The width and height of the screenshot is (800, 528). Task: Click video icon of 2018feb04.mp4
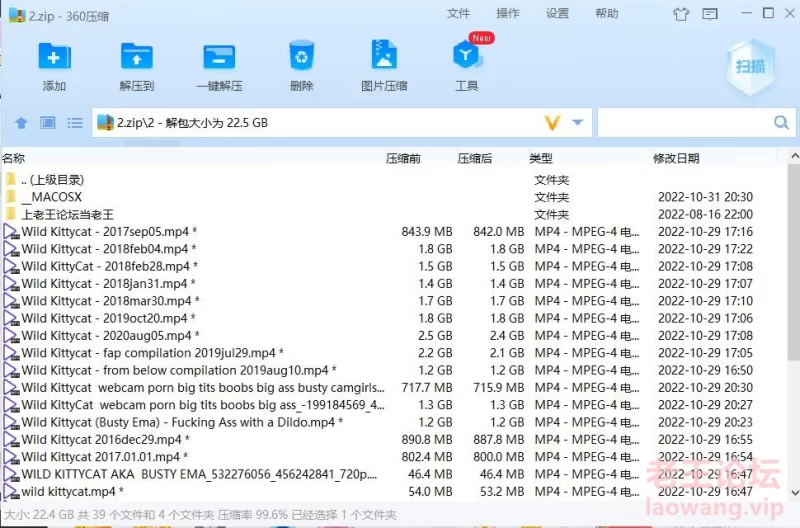pos(11,249)
